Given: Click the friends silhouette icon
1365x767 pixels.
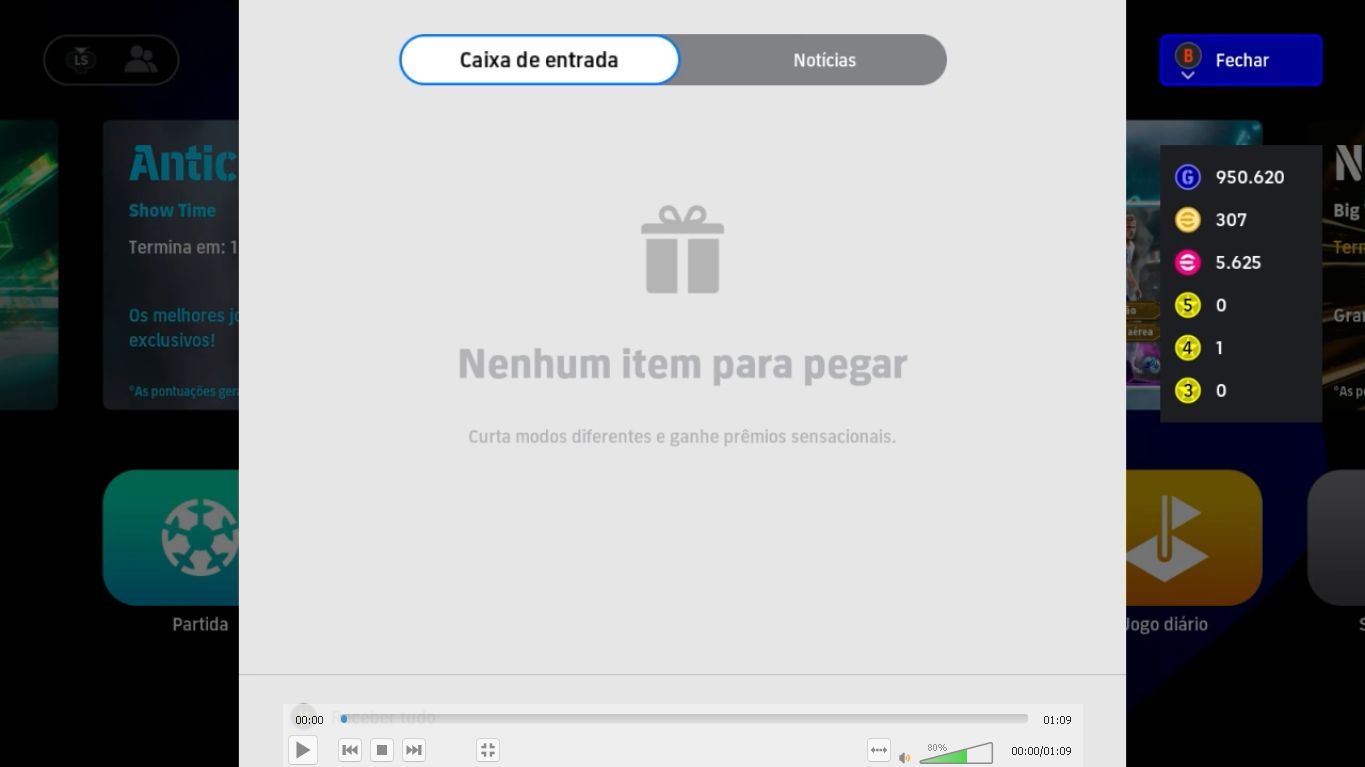Looking at the screenshot, I should [x=141, y=60].
